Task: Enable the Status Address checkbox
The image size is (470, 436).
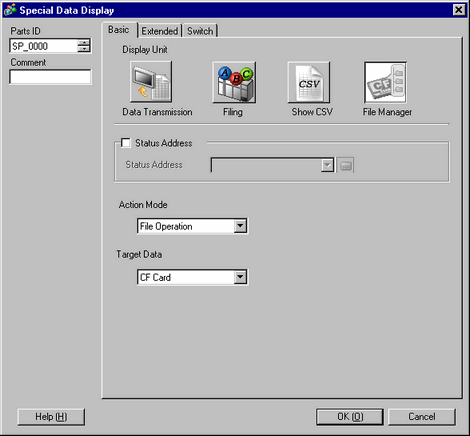Action: coord(126,143)
